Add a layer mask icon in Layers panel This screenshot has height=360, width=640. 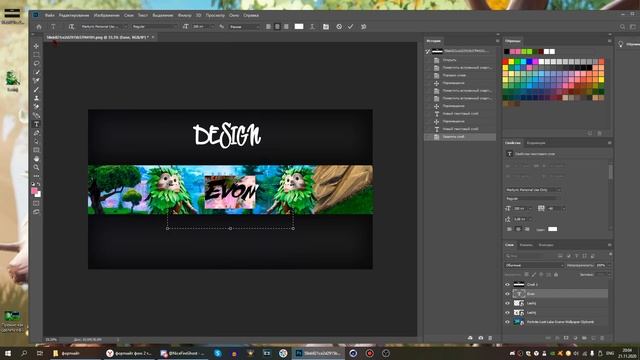tap(566, 338)
